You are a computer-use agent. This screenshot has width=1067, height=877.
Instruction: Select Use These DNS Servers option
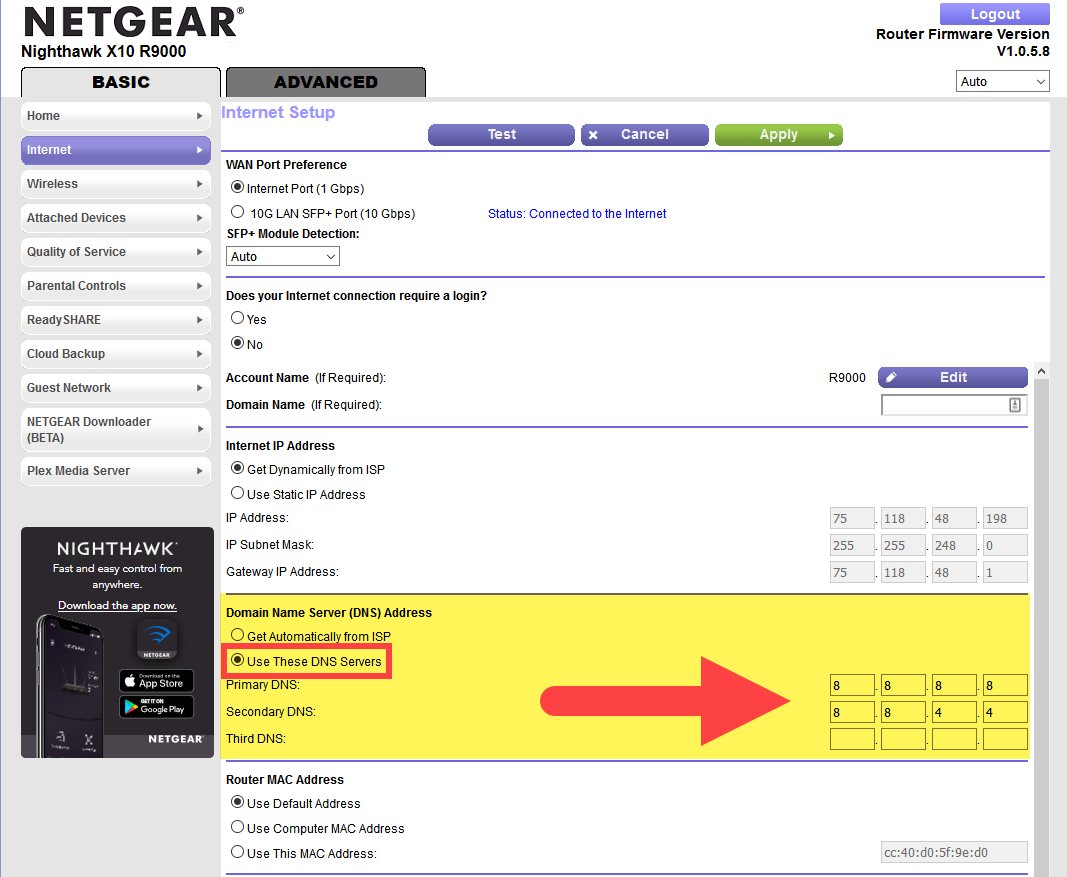click(237, 660)
